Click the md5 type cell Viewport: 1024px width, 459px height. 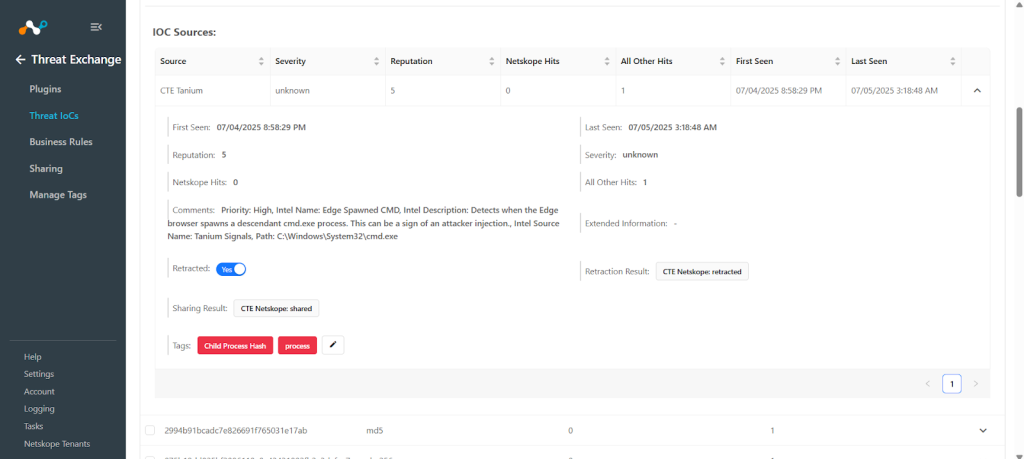click(x=374, y=430)
